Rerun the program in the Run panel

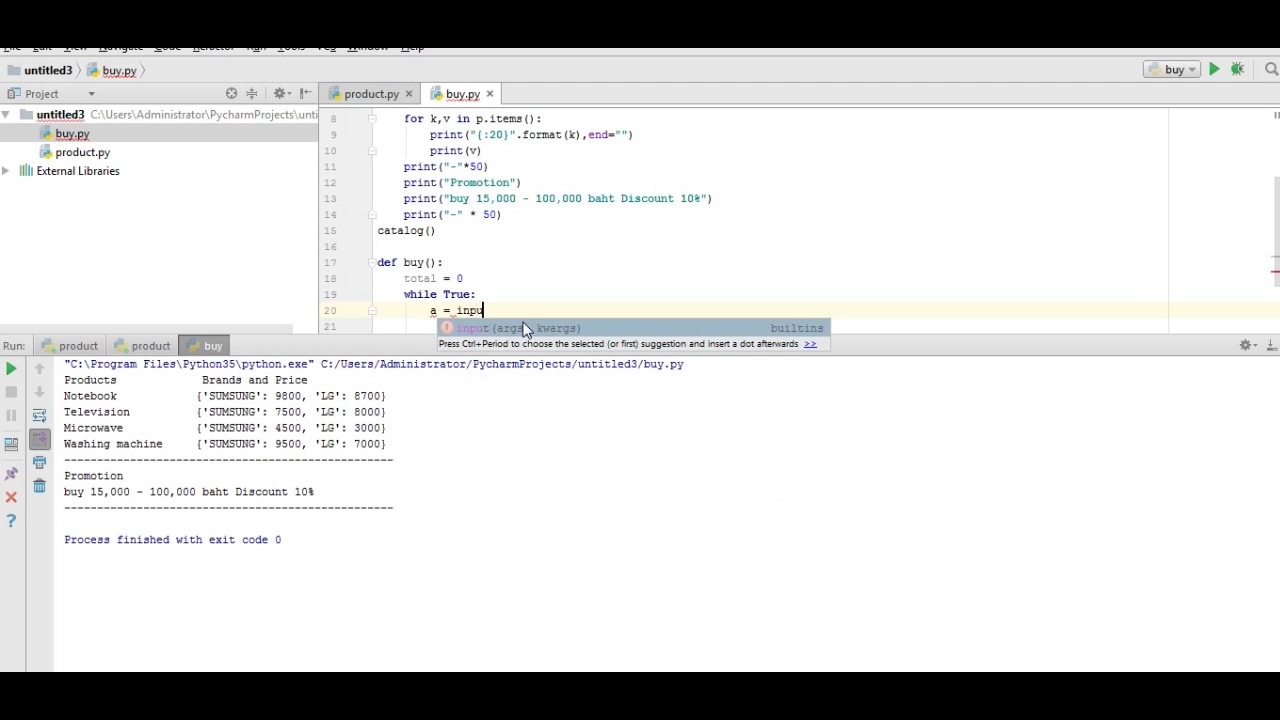tap(11, 369)
